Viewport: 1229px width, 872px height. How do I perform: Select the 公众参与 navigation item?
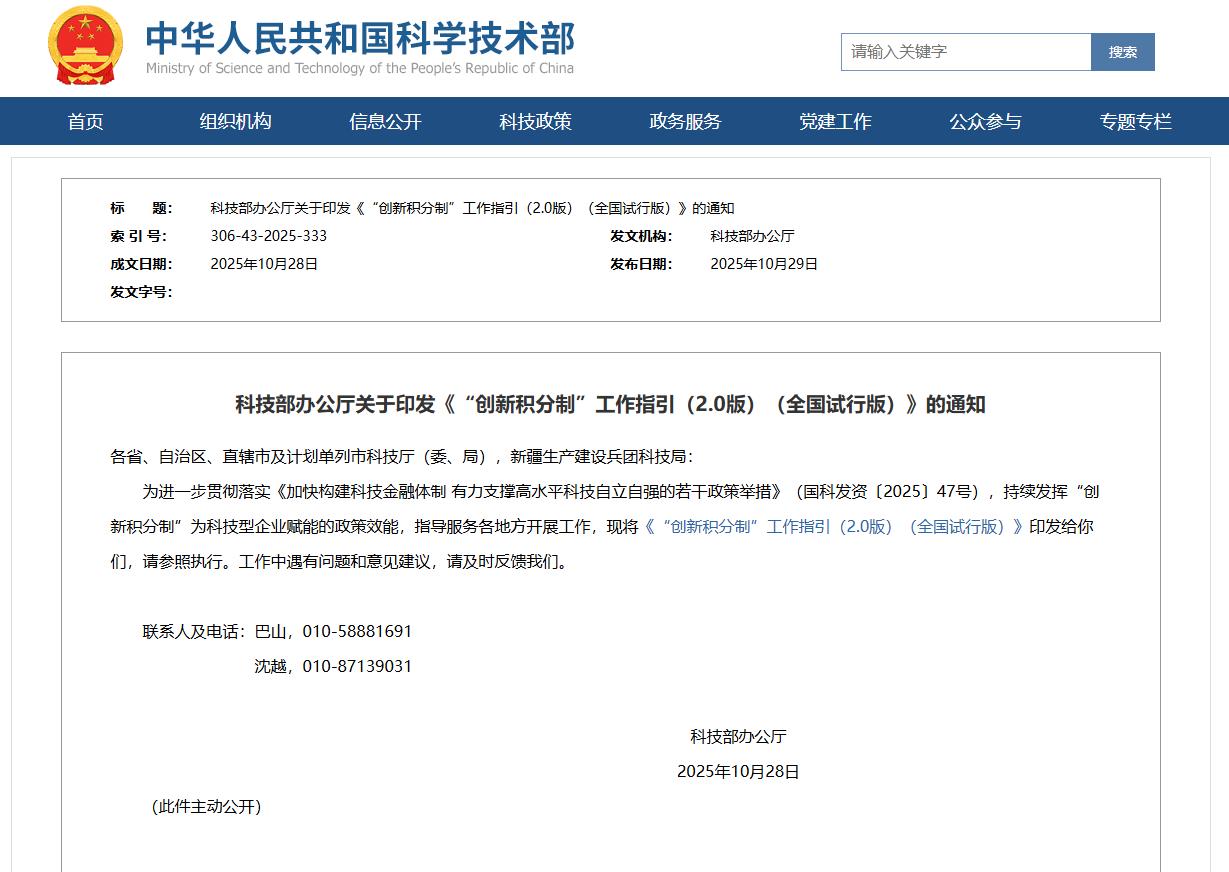(985, 122)
